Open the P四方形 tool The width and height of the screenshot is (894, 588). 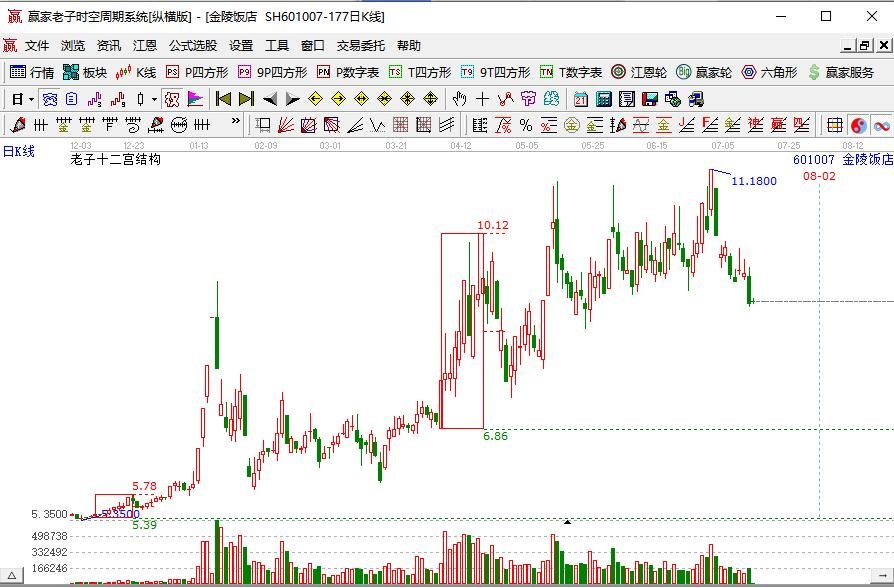click(197, 72)
